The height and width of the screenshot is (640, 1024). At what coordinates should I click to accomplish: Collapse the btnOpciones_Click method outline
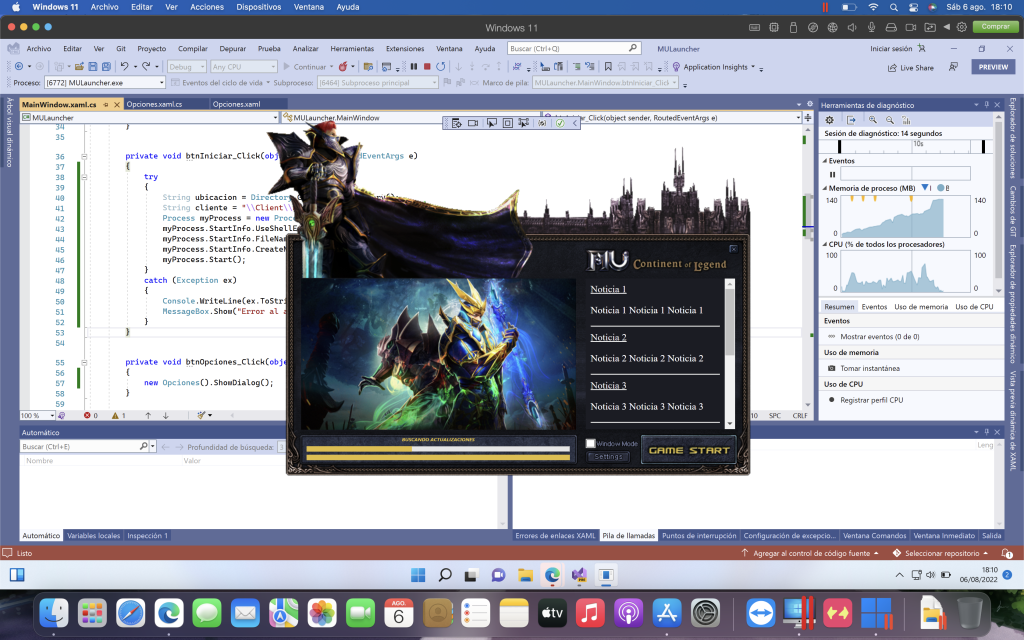pyautogui.click(x=84, y=362)
